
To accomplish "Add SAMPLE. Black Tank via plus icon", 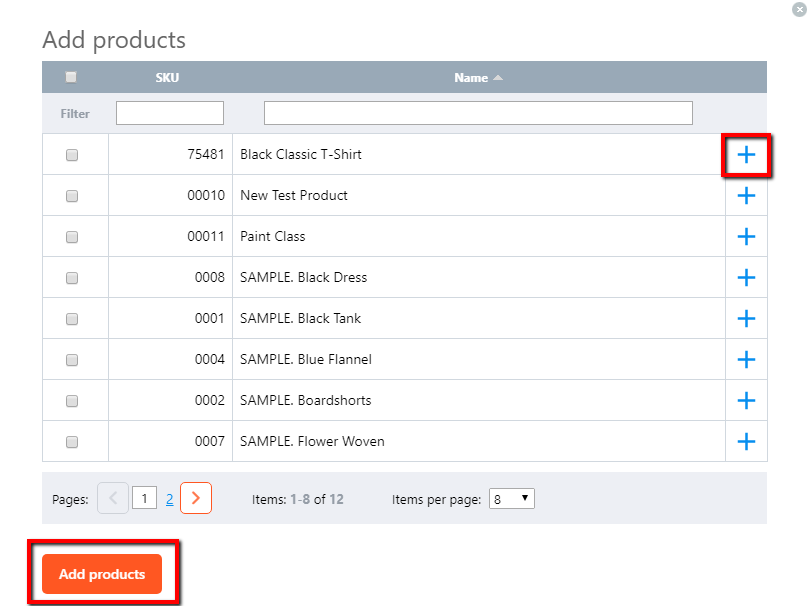I will coord(746,319).
